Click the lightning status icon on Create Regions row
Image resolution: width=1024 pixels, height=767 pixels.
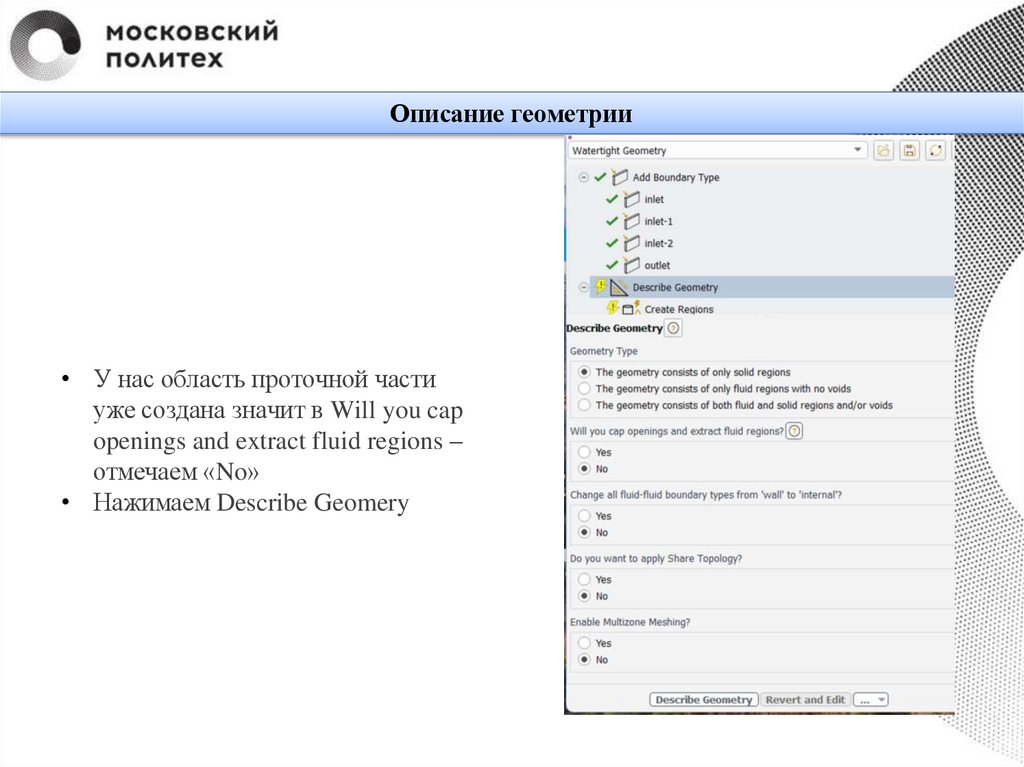coord(613,308)
